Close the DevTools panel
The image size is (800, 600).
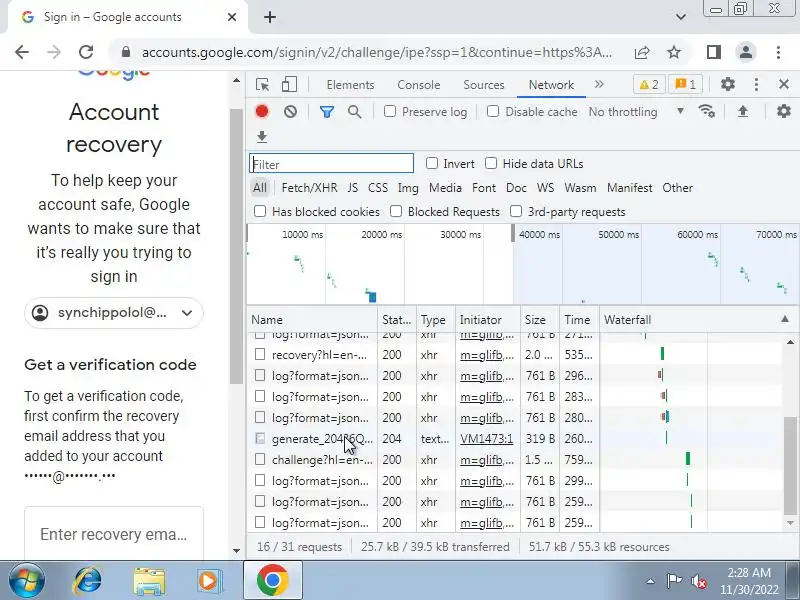pyautogui.click(x=784, y=84)
